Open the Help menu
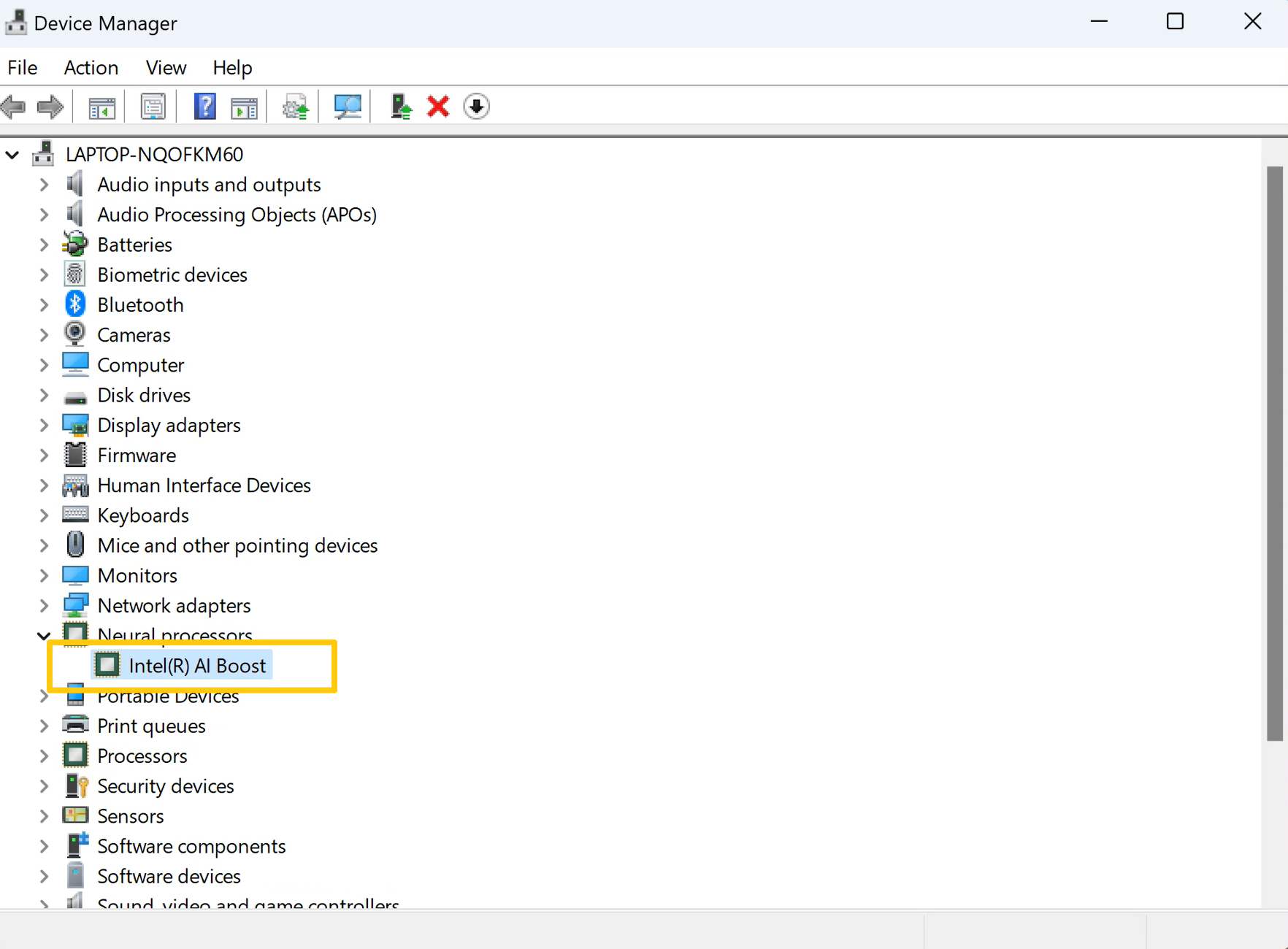Viewport: 1288px width, 949px height. click(x=232, y=67)
